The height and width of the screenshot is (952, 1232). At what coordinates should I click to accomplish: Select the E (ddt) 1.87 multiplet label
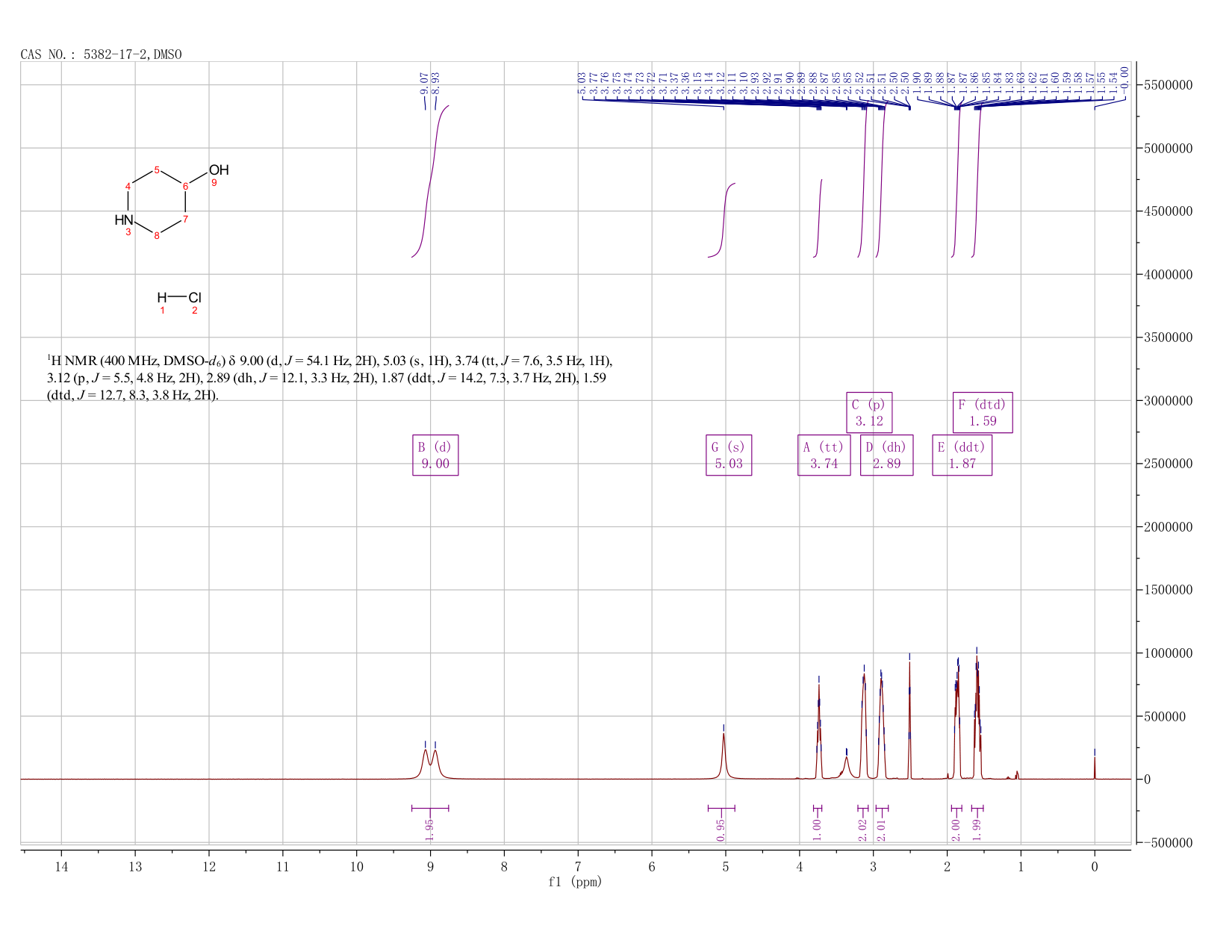(x=962, y=455)
